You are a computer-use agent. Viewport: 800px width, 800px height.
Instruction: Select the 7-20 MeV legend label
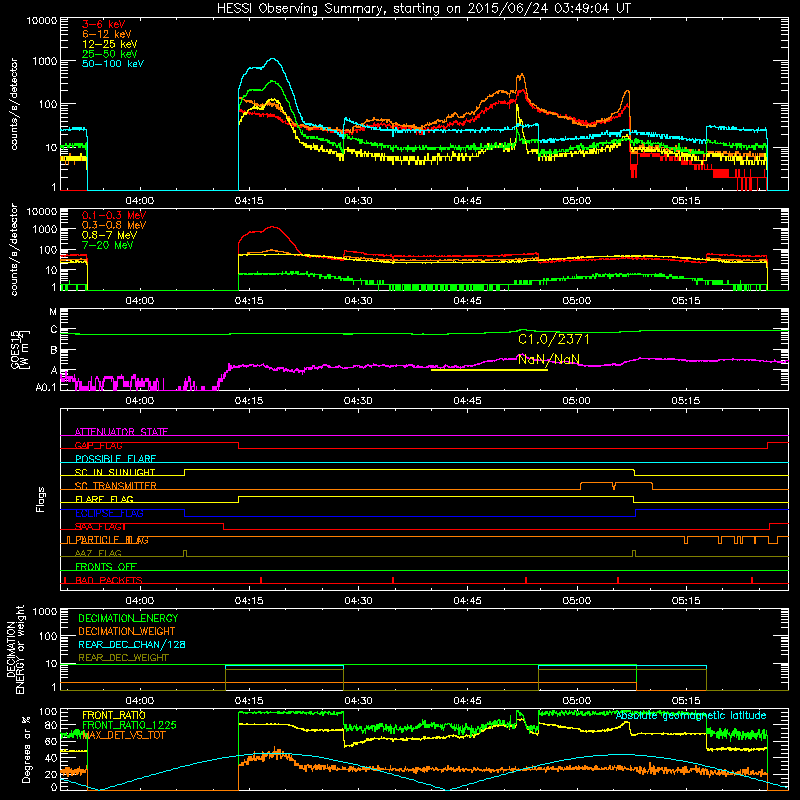click(108, 245)
